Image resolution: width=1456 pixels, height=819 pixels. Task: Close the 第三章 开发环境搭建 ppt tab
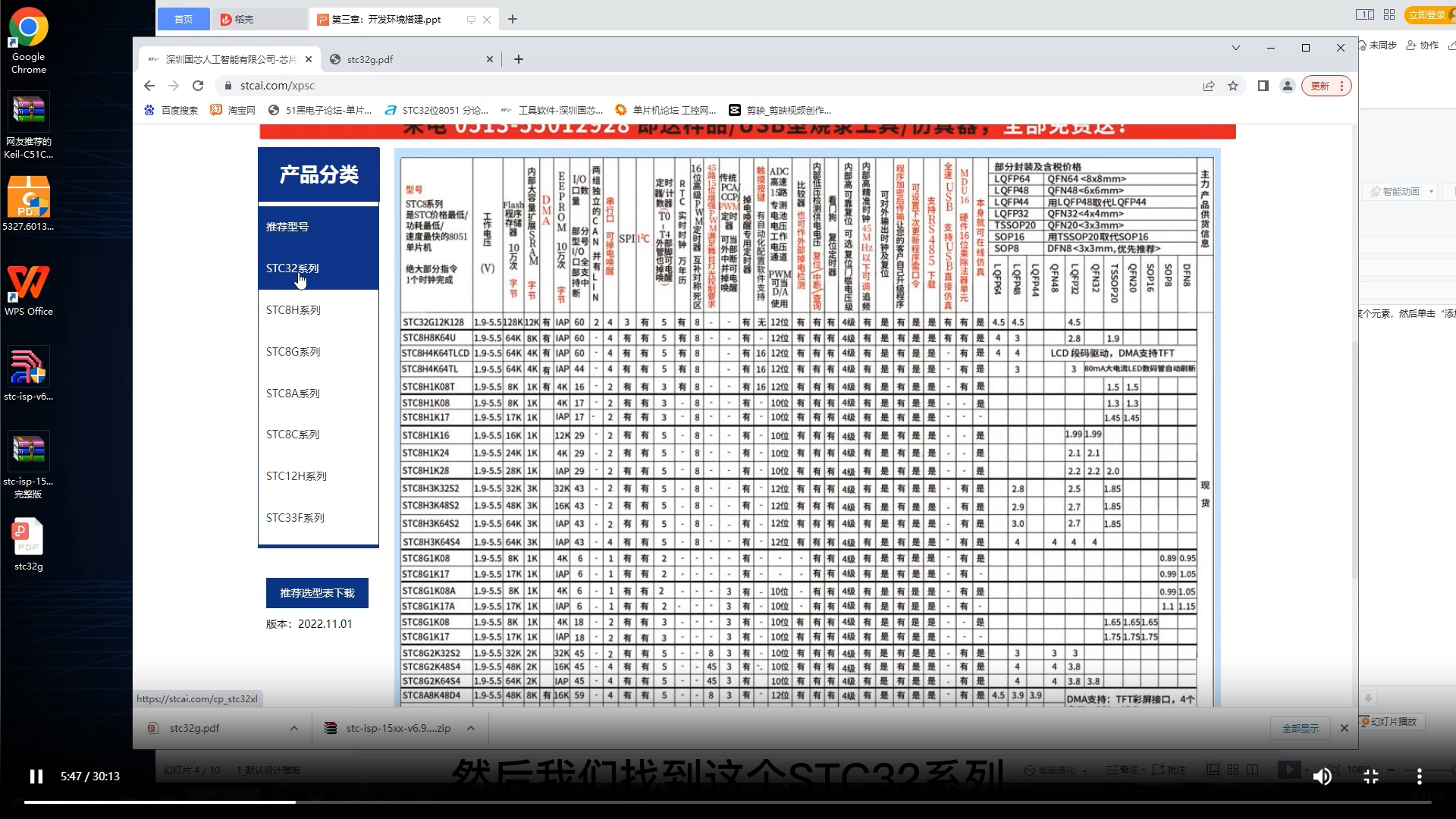tap(487, 20)
